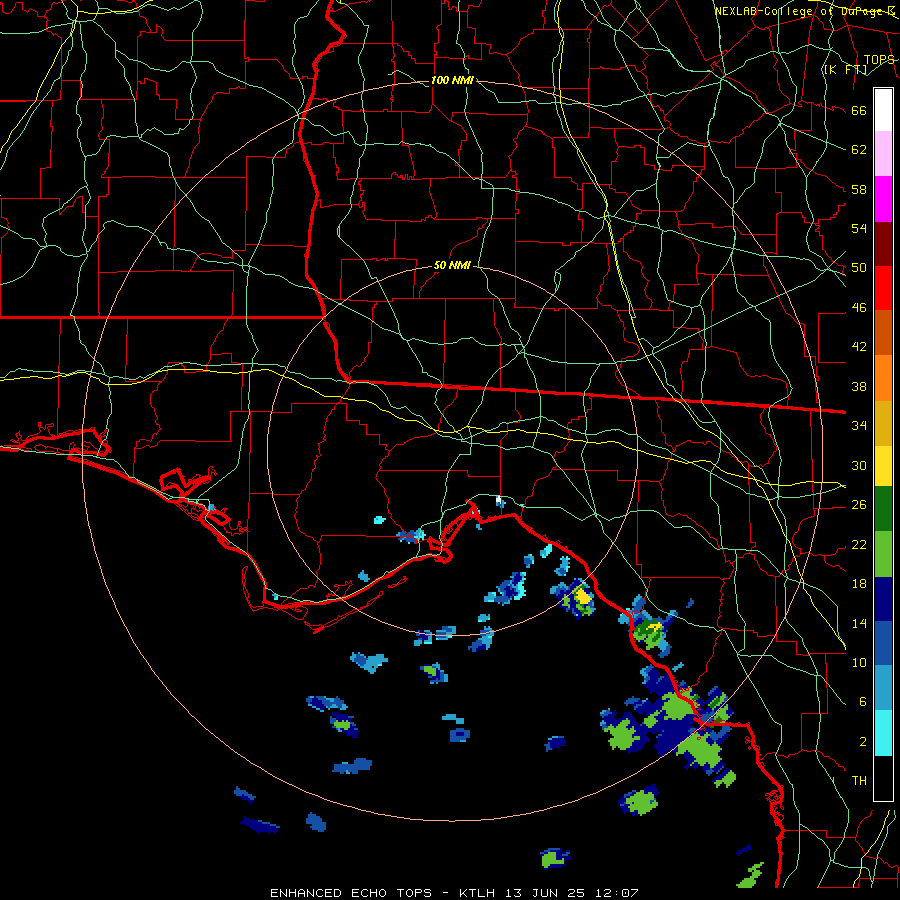Image resolution: width=900 pixels, height=900 pixels.
Task: Click the '6' scale value
Action: pyautogui.click(x=863, y=702)
